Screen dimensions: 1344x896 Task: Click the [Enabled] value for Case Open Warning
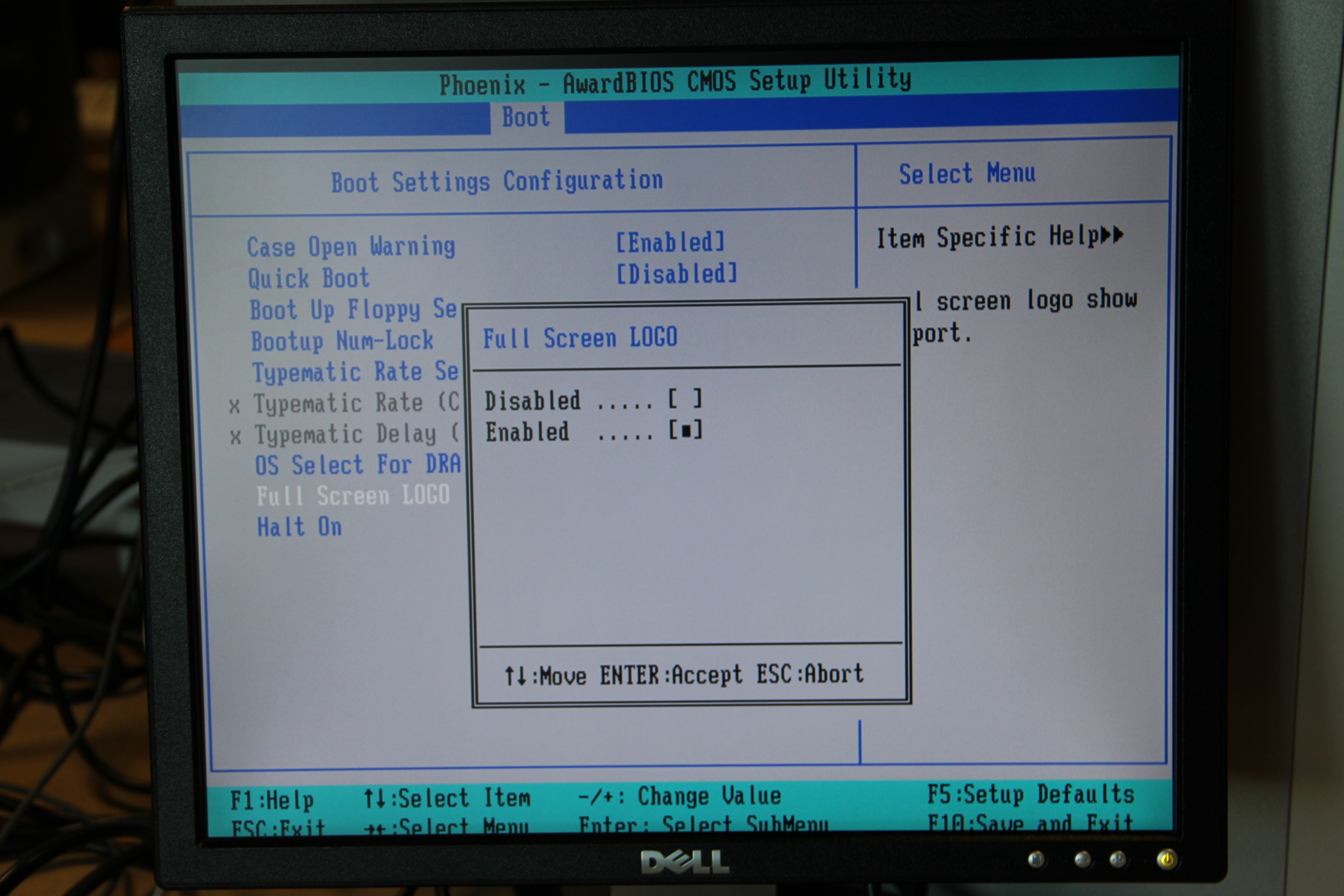(670, 242)
